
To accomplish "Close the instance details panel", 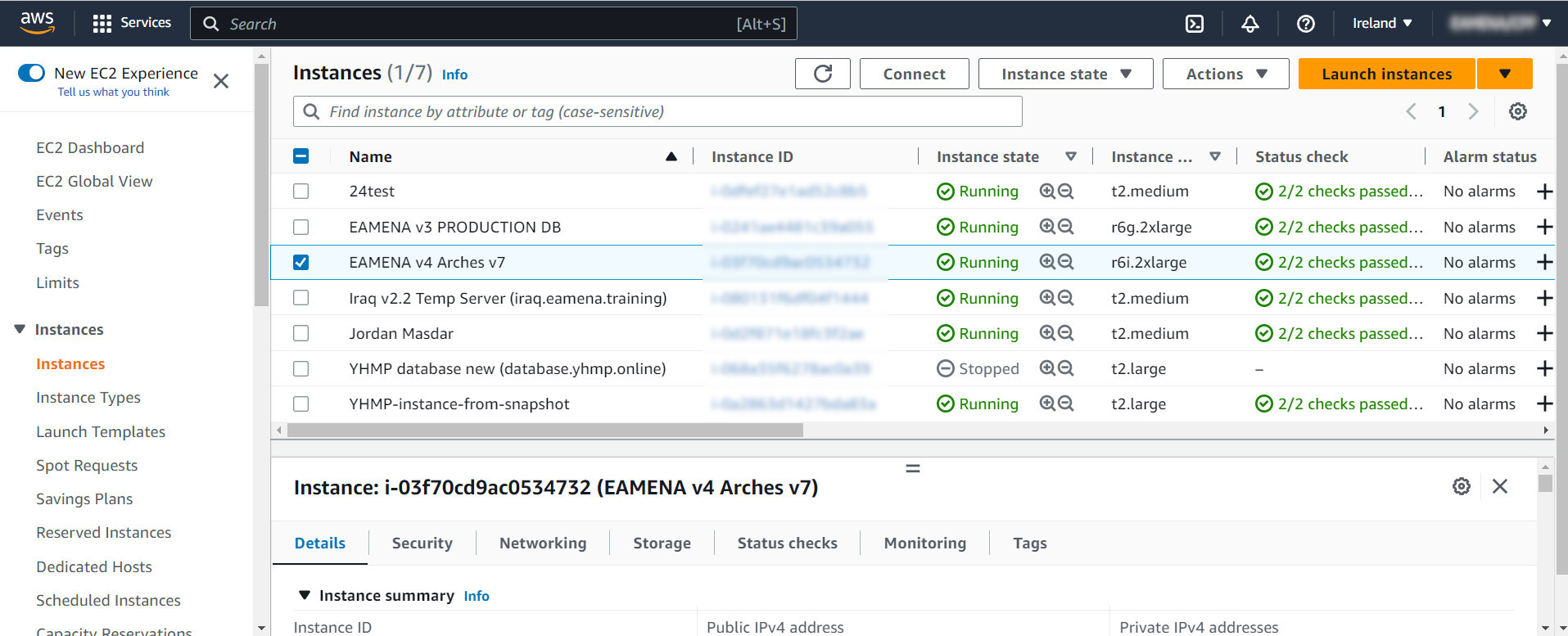I will pos(1500,486).
